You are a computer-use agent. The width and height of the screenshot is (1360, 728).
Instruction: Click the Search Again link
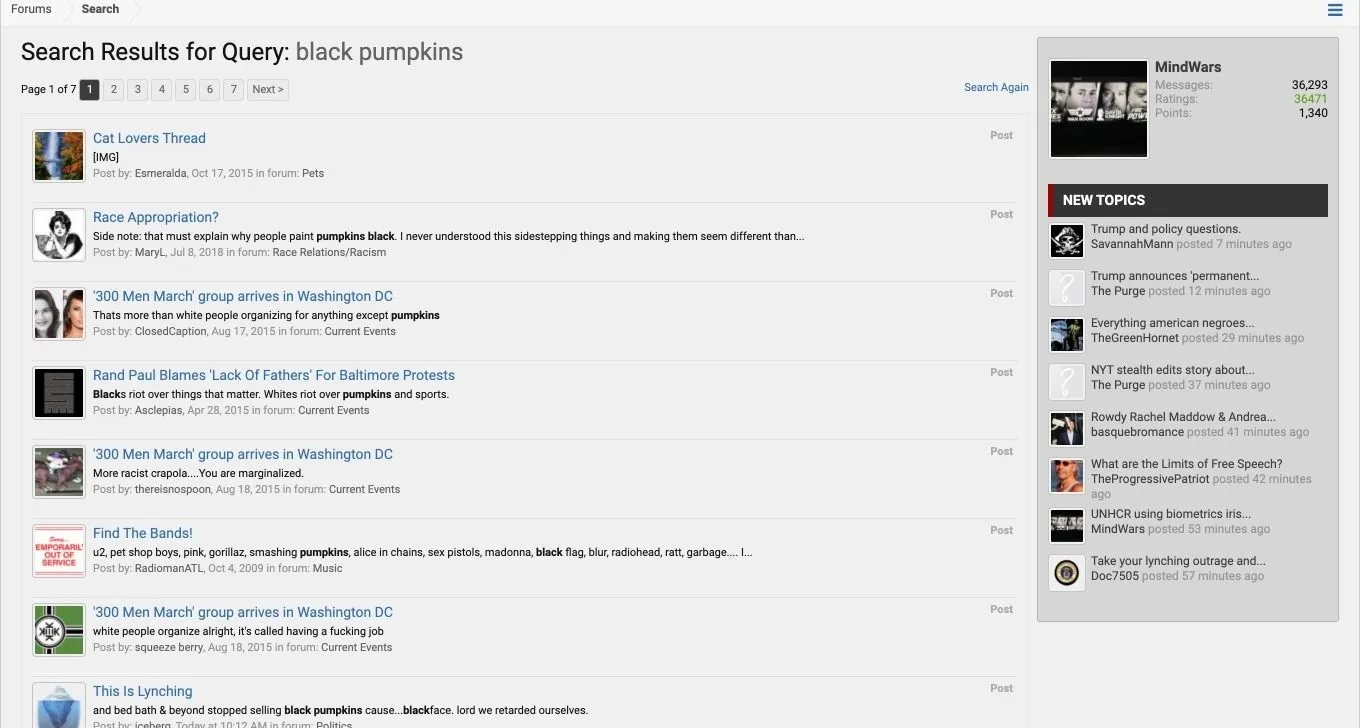996,87
